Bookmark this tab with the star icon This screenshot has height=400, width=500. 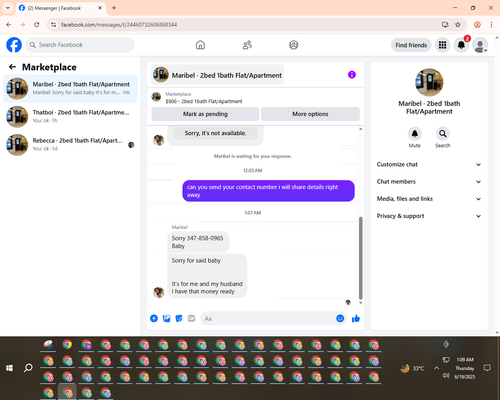458,25
